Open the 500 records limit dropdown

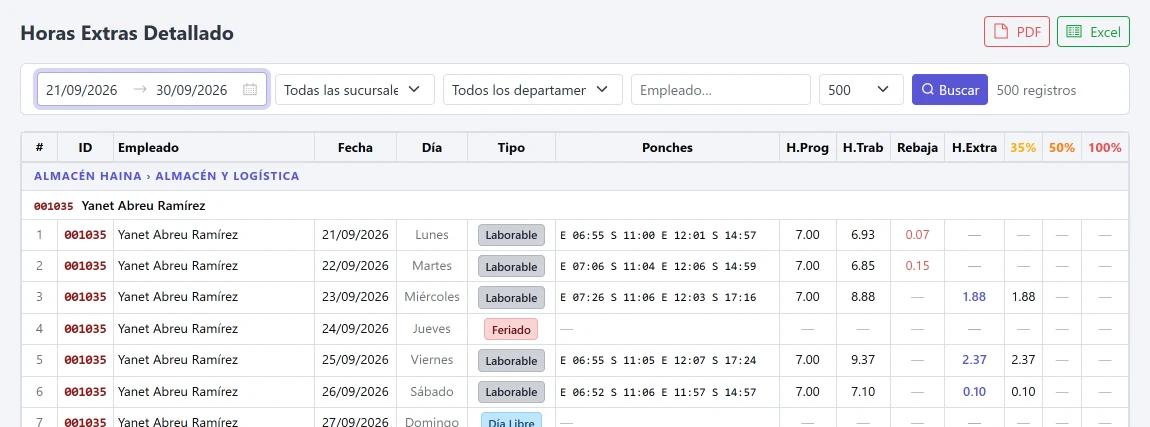[861, 90]
